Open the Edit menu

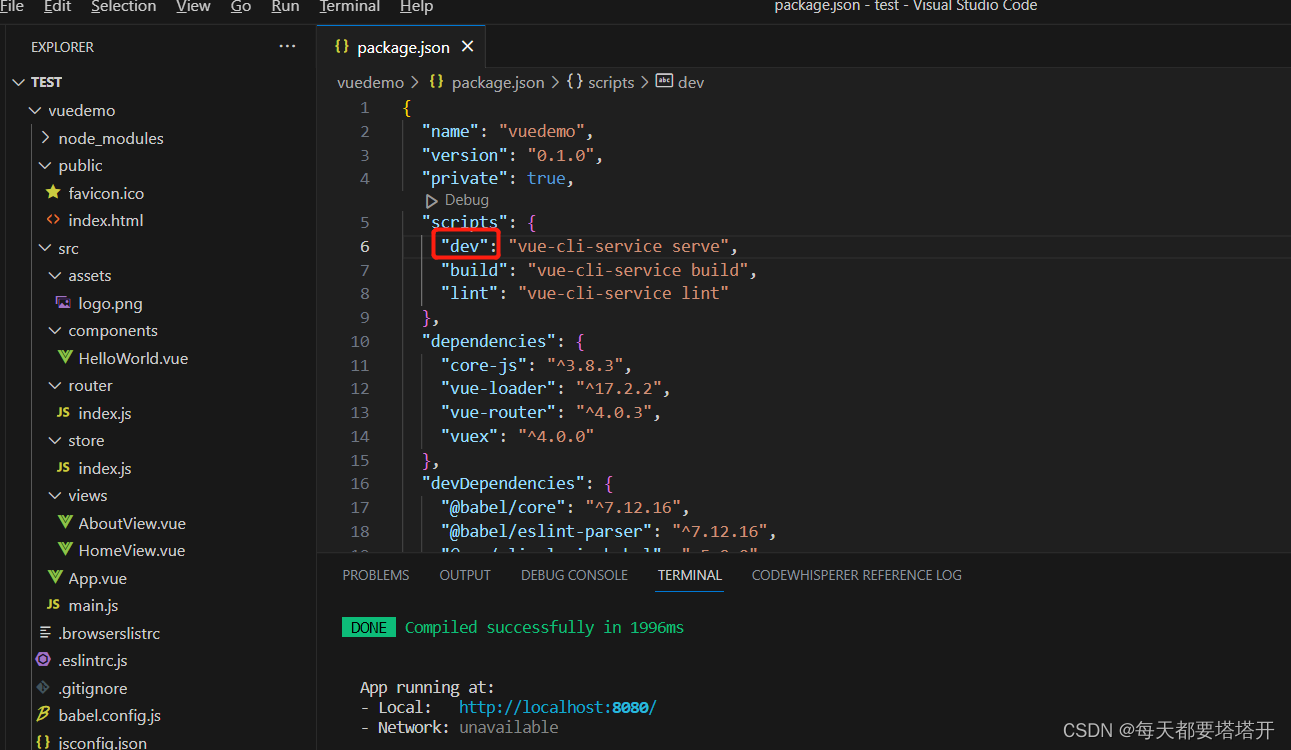coord(57,6)
